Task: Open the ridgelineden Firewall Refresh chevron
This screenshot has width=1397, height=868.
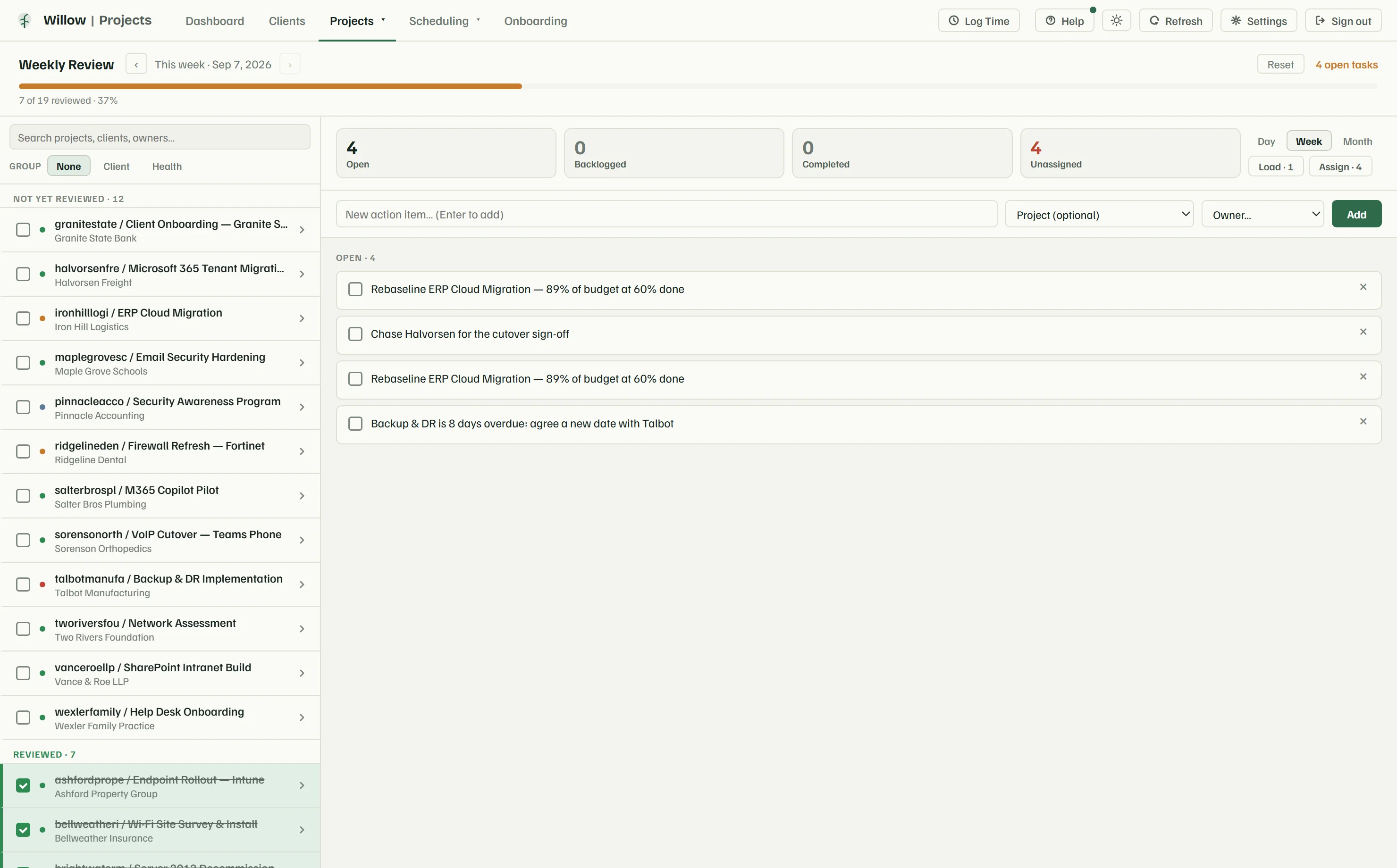Action: pos(302,452)
